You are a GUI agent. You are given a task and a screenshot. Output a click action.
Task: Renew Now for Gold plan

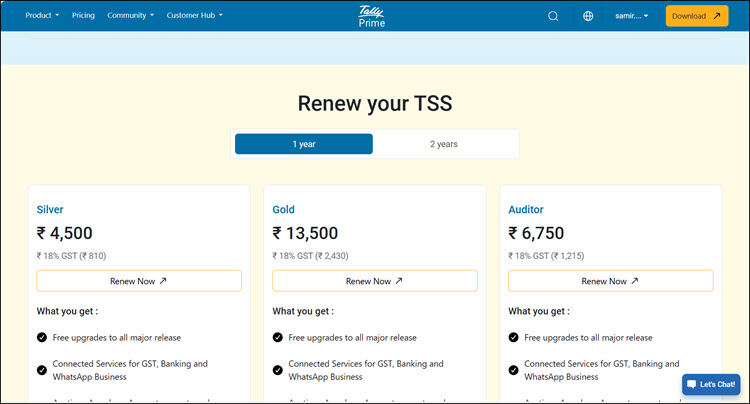point(375,281)
